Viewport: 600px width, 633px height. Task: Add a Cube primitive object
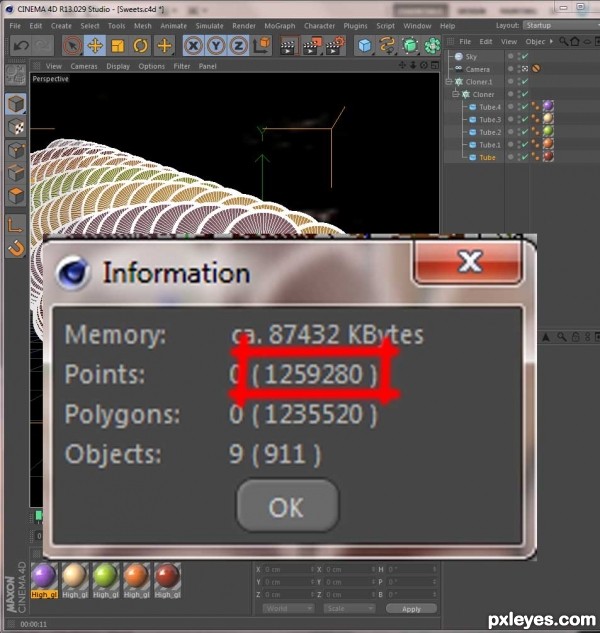pyautogui.click(x=365, y=46)
